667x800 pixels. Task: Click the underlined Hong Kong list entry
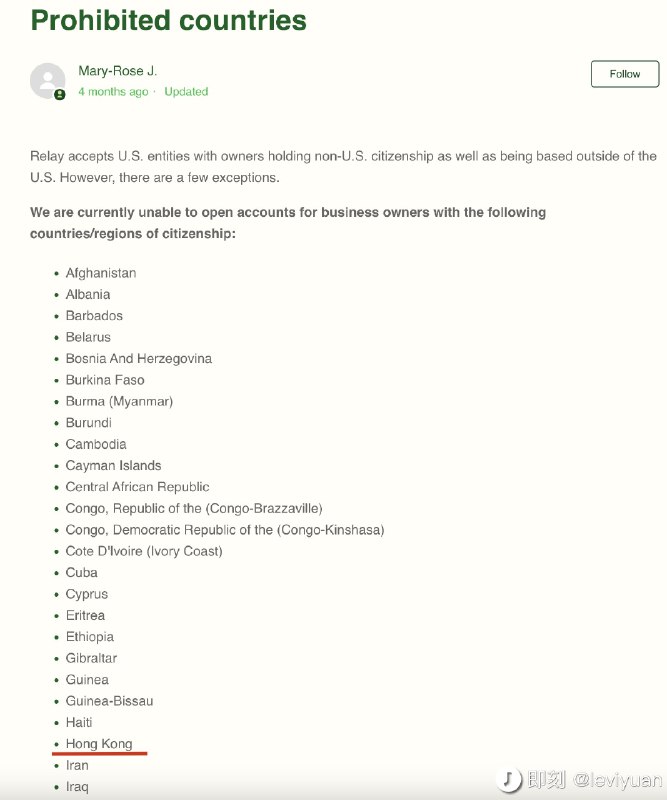[98, 743]
